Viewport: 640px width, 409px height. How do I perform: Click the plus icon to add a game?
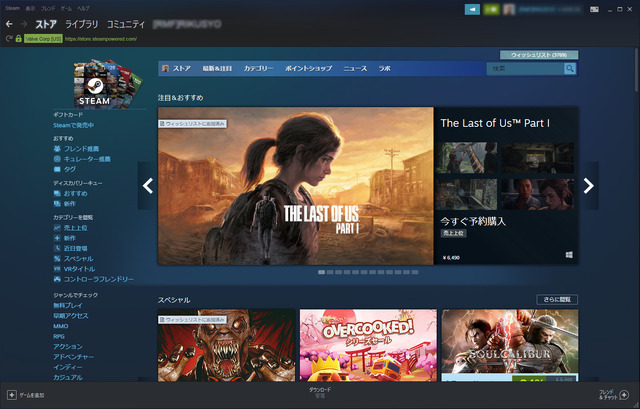pos(12,395)
